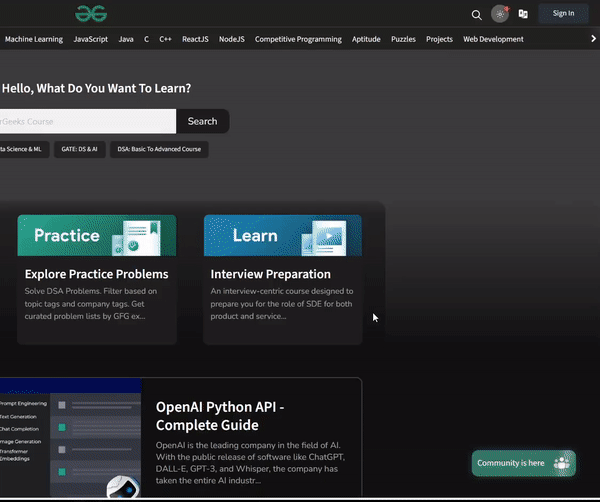
Task: Open OpenAI Python API article thumbnail
Action: (x=70, y=438)
